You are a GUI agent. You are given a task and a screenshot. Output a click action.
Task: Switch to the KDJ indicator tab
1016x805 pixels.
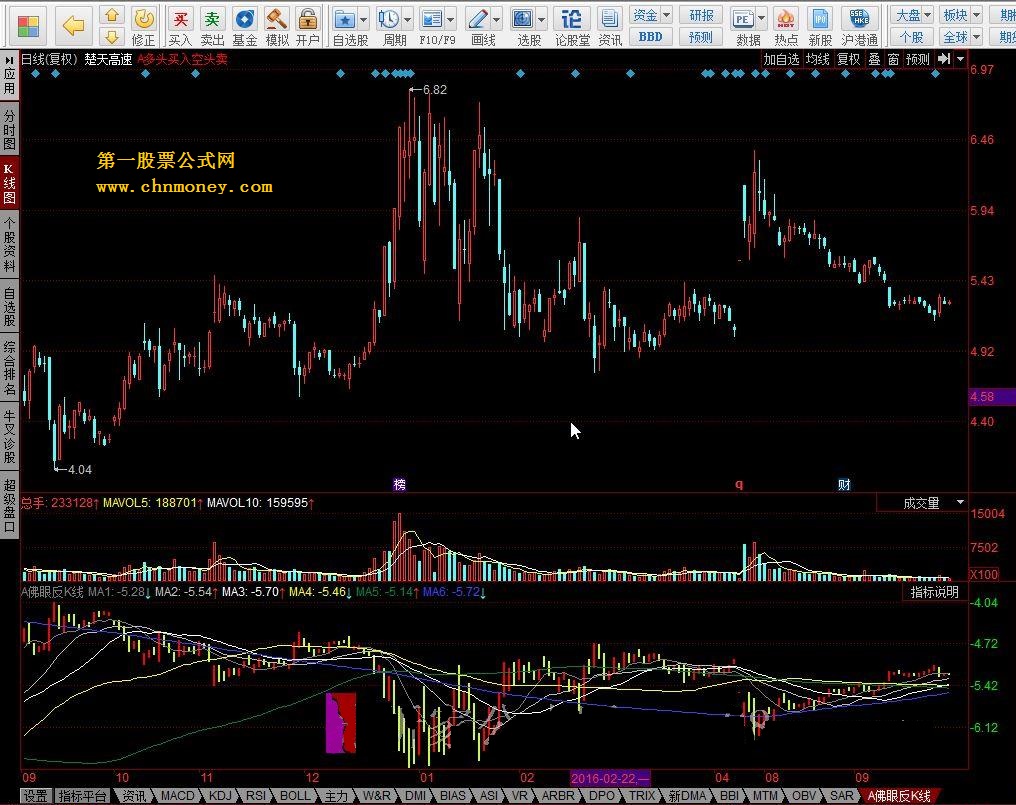click(220, 796)
